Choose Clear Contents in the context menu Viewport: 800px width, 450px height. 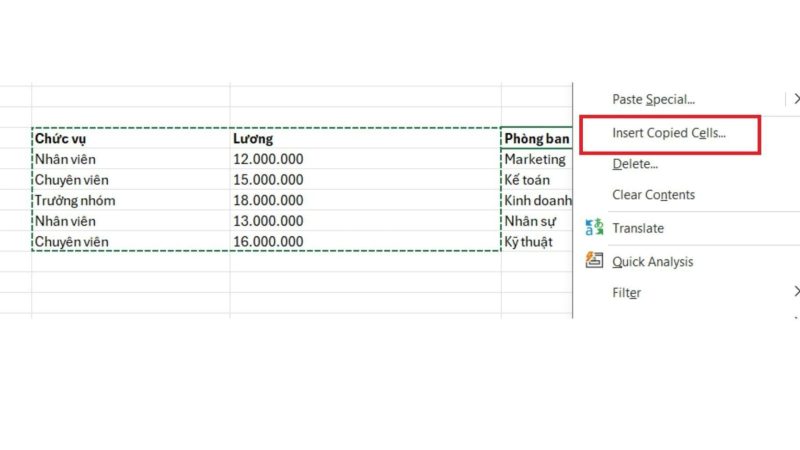pyautogui.click(x=653, y=195)
